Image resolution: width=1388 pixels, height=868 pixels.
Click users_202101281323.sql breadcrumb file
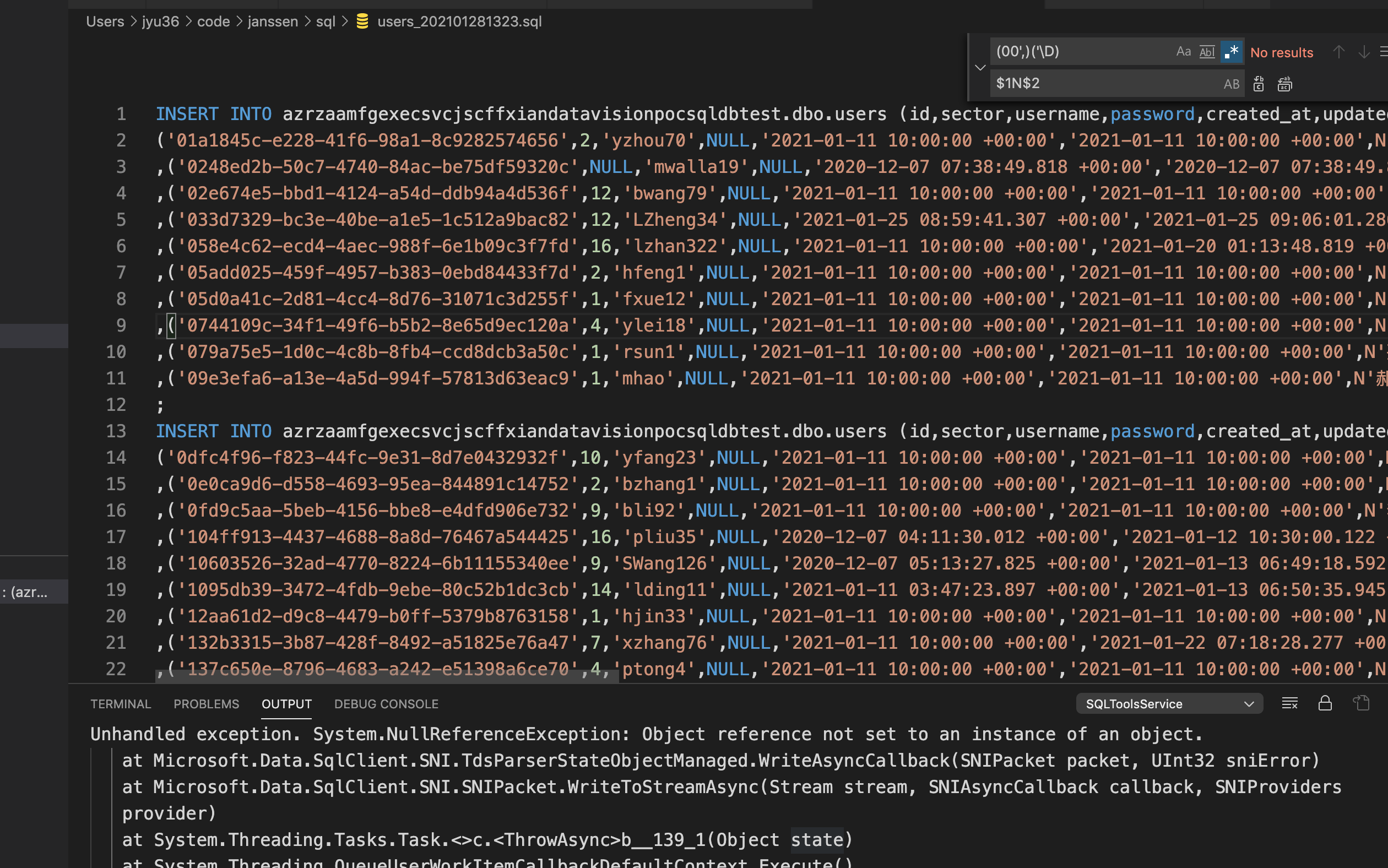[x=459, y=21]
